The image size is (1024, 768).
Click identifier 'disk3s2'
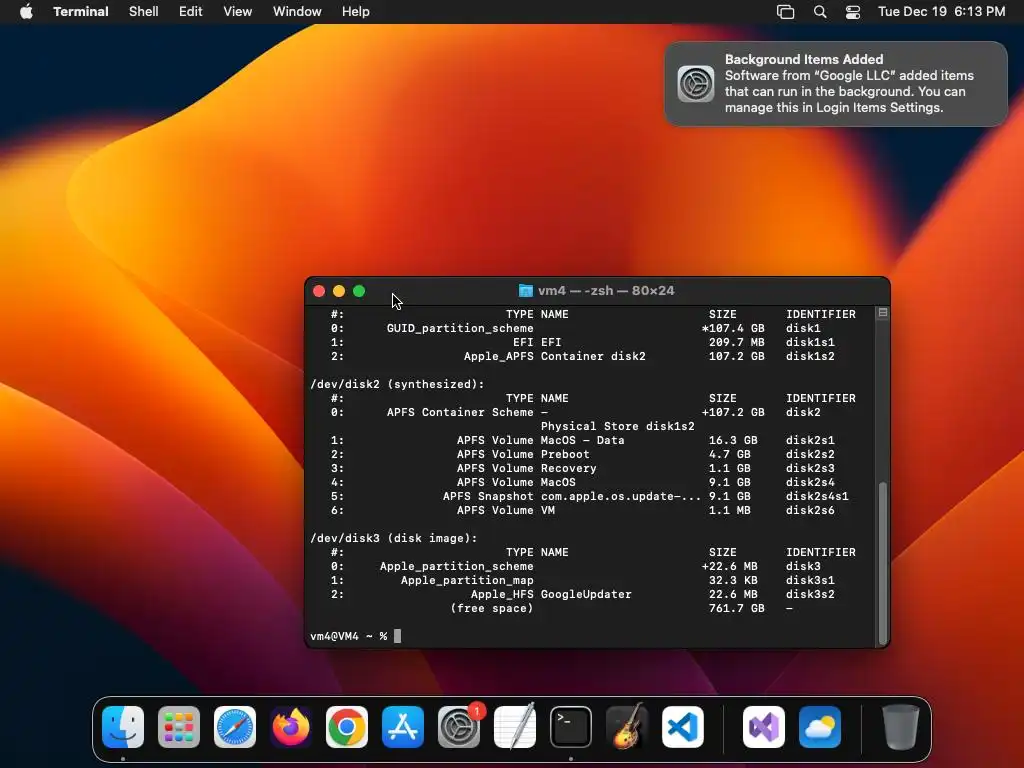pos(810,594)
